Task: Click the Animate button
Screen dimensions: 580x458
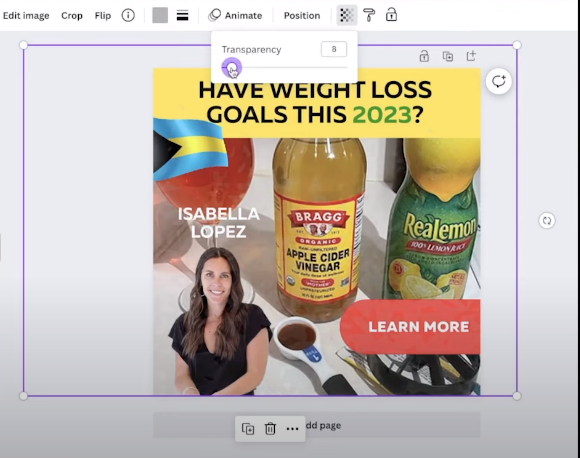Action: click(235, 16)
